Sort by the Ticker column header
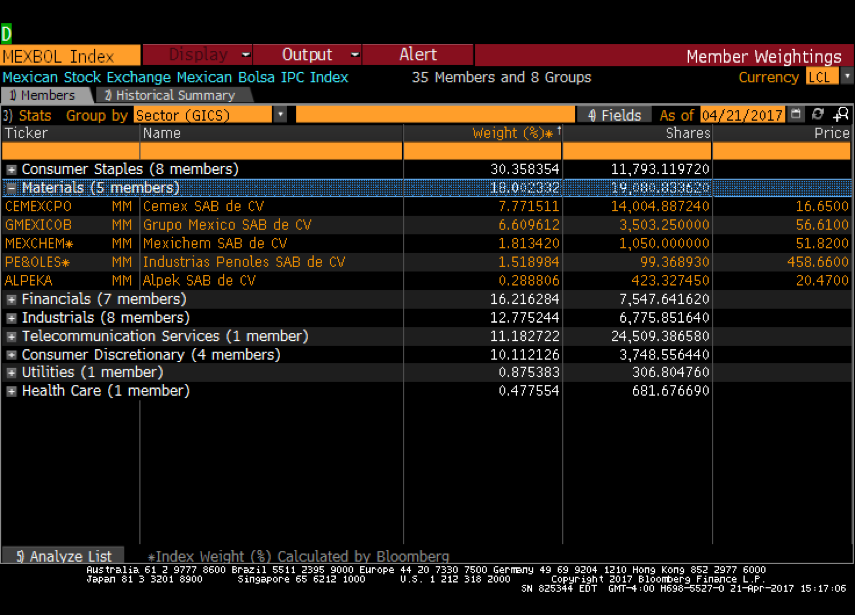The width and height of the screenshot is (855, 615). coord(26,133)
